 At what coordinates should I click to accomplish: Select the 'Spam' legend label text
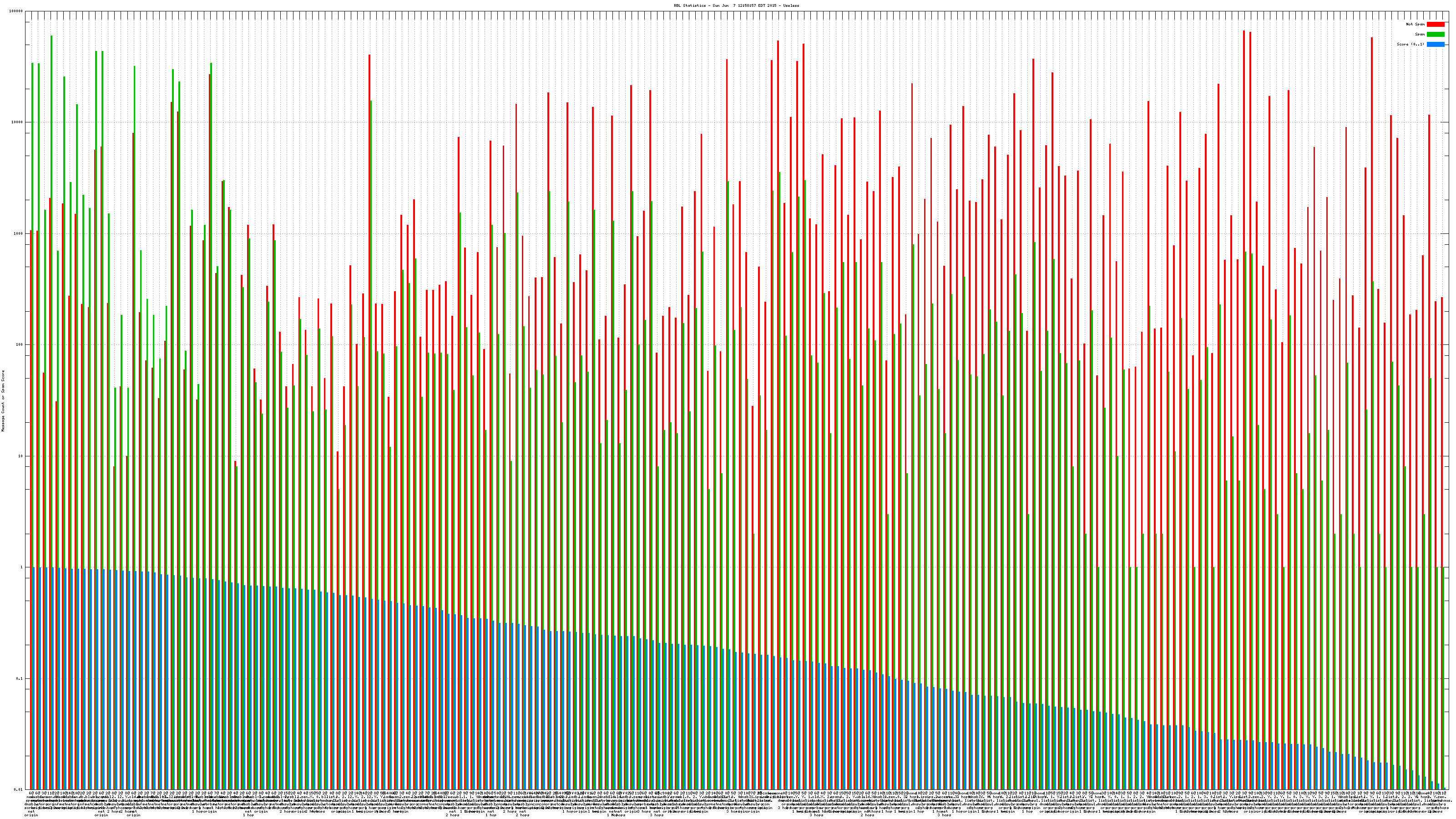pos(1420,35)
